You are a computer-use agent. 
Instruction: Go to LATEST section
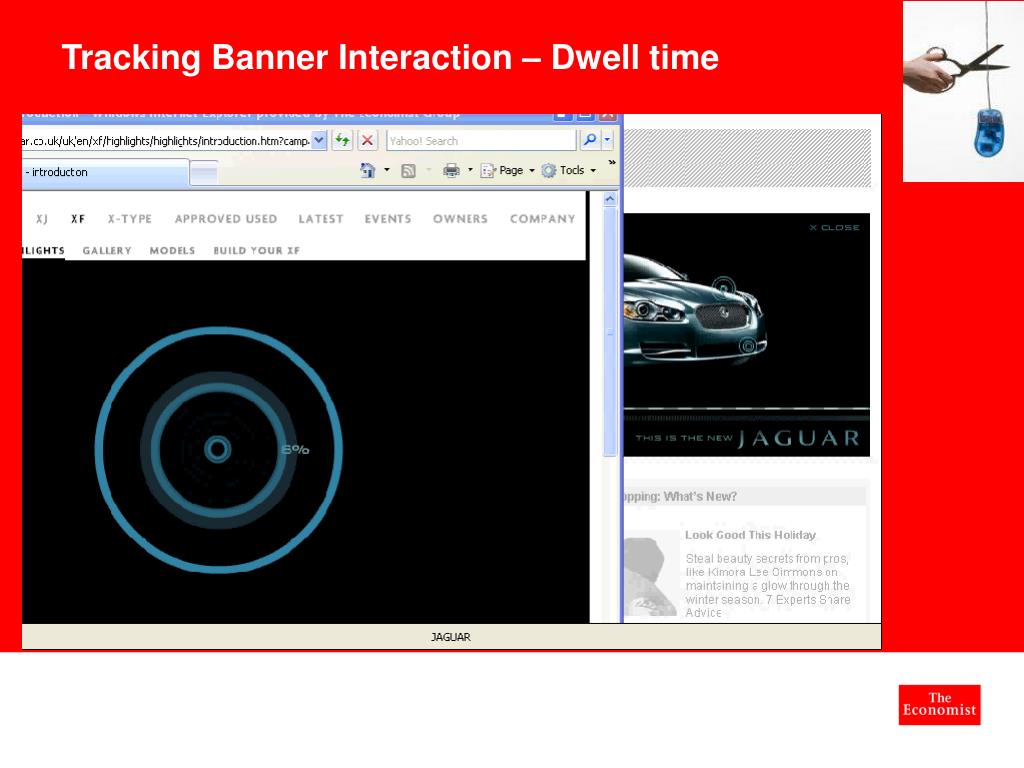coord(321,219)
